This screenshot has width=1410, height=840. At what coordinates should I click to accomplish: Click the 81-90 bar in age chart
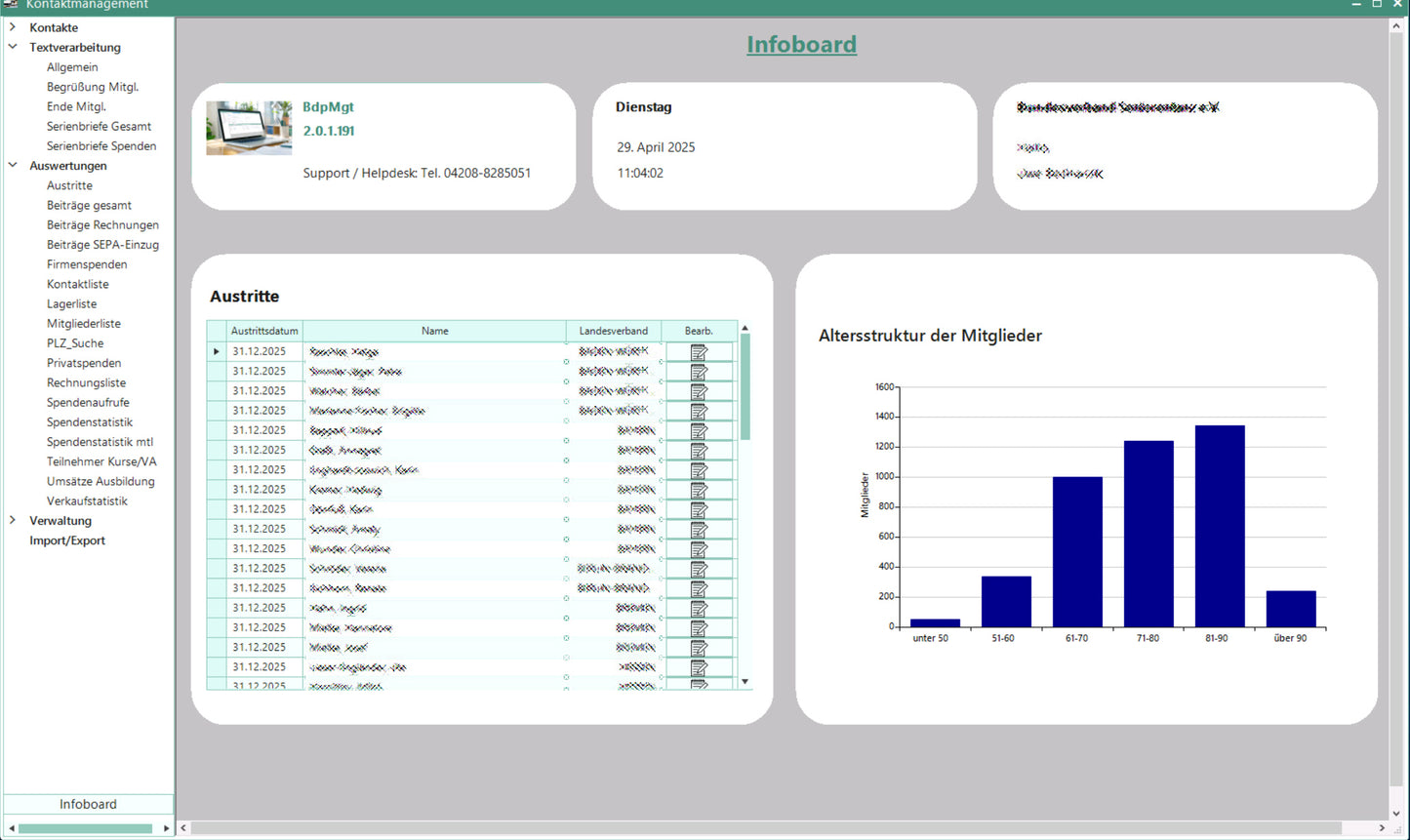[x=1219, y=526]
